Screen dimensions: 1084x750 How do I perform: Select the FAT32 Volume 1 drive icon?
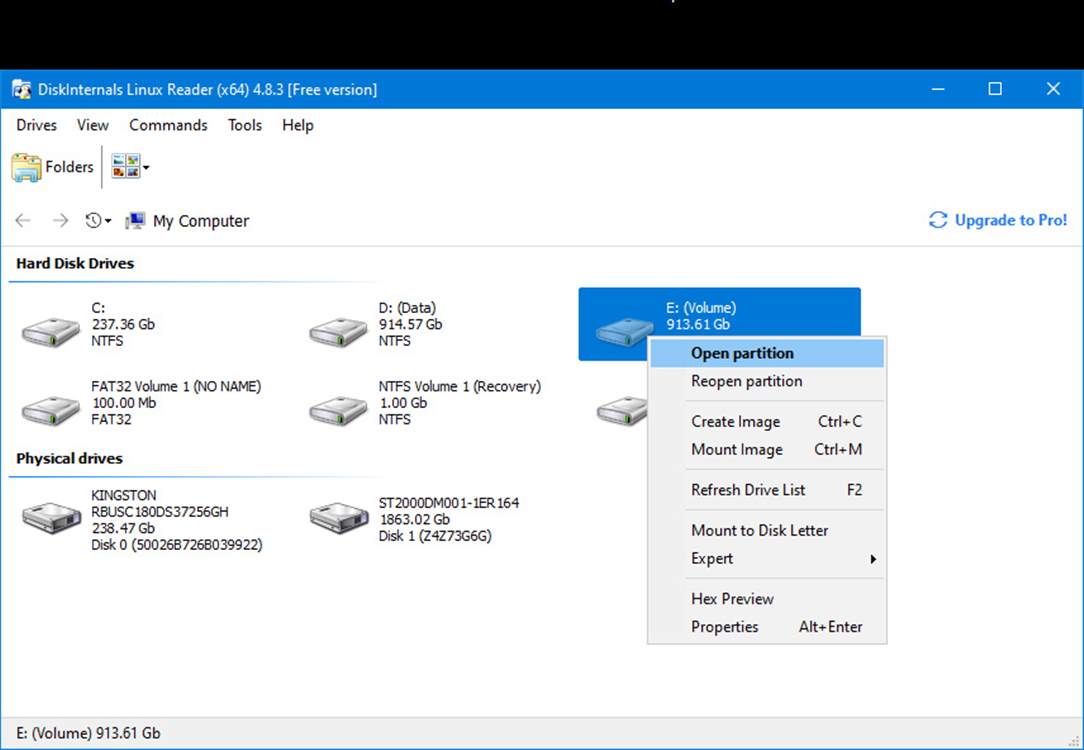[x=50, y=411]
